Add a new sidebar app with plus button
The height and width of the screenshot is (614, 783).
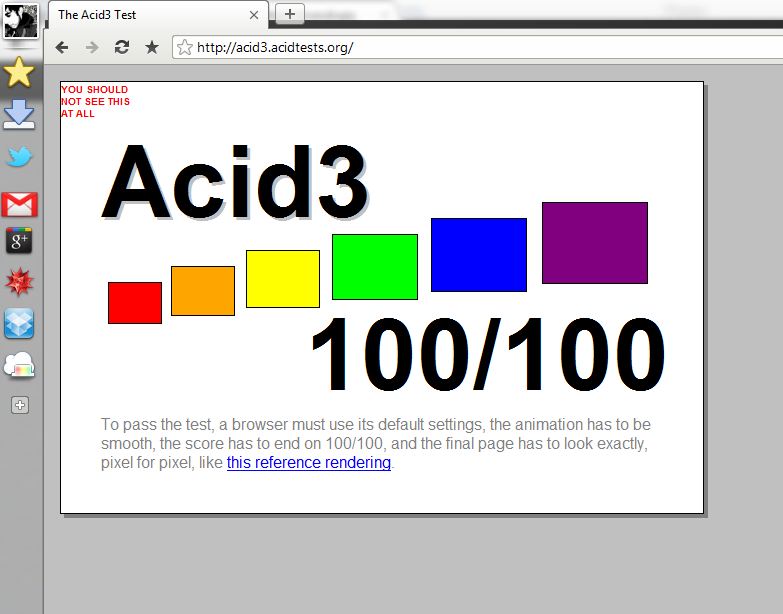(20, 405)
